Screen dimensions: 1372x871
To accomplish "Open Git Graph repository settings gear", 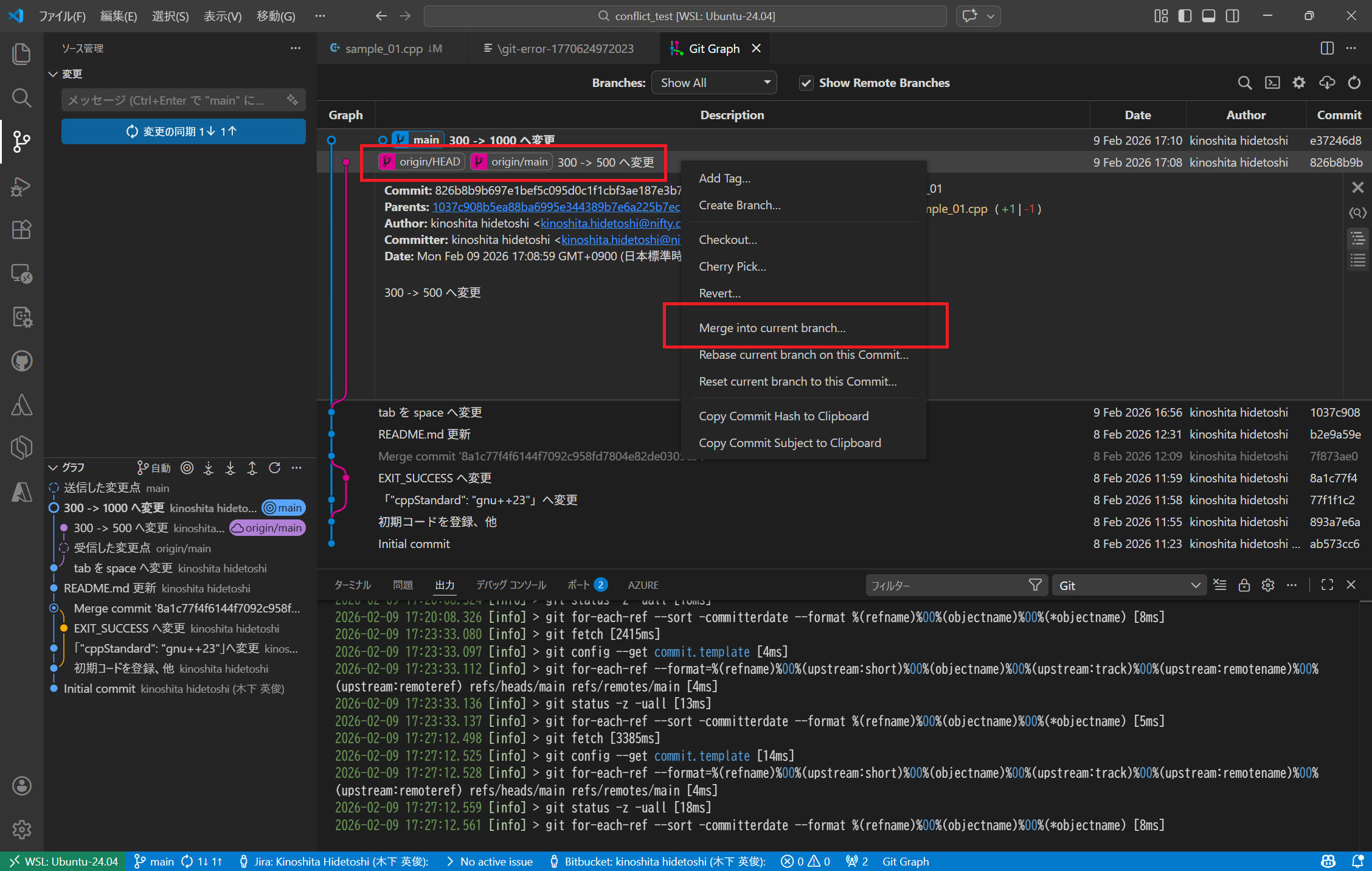I will pyautogui.click(x=1298, y=83).
